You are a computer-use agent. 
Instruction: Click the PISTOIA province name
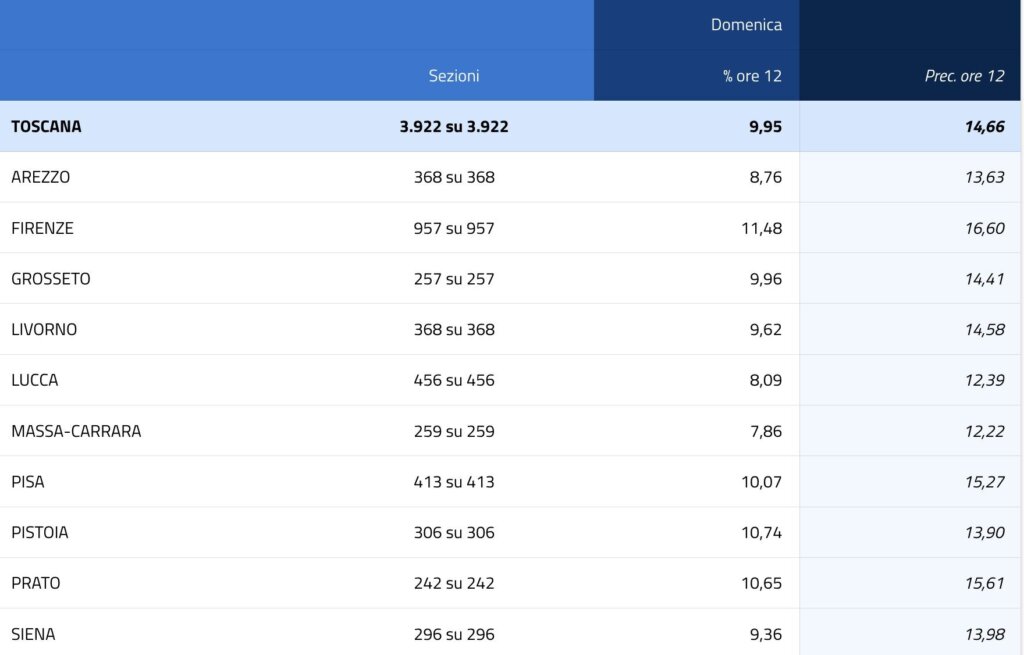coord(40,533)
